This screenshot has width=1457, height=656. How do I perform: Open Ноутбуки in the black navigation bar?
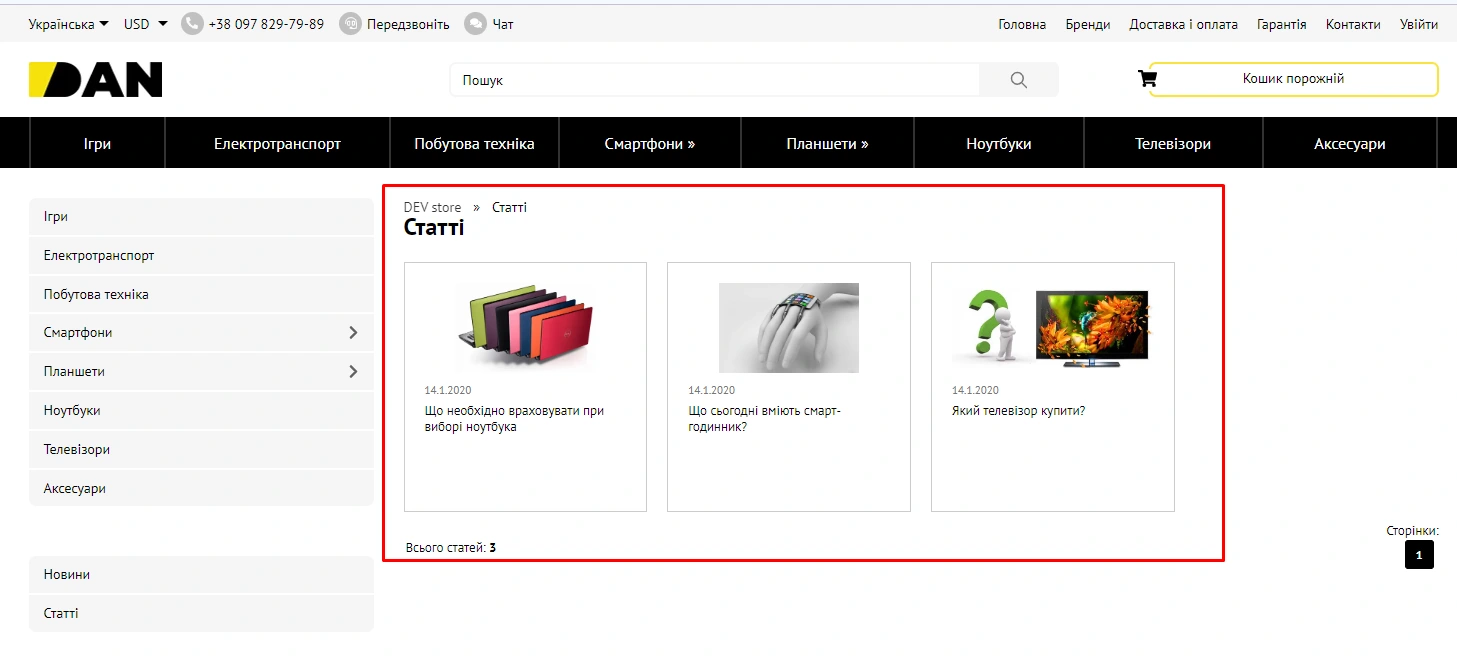pyautogui.click(x=998, y=144)
